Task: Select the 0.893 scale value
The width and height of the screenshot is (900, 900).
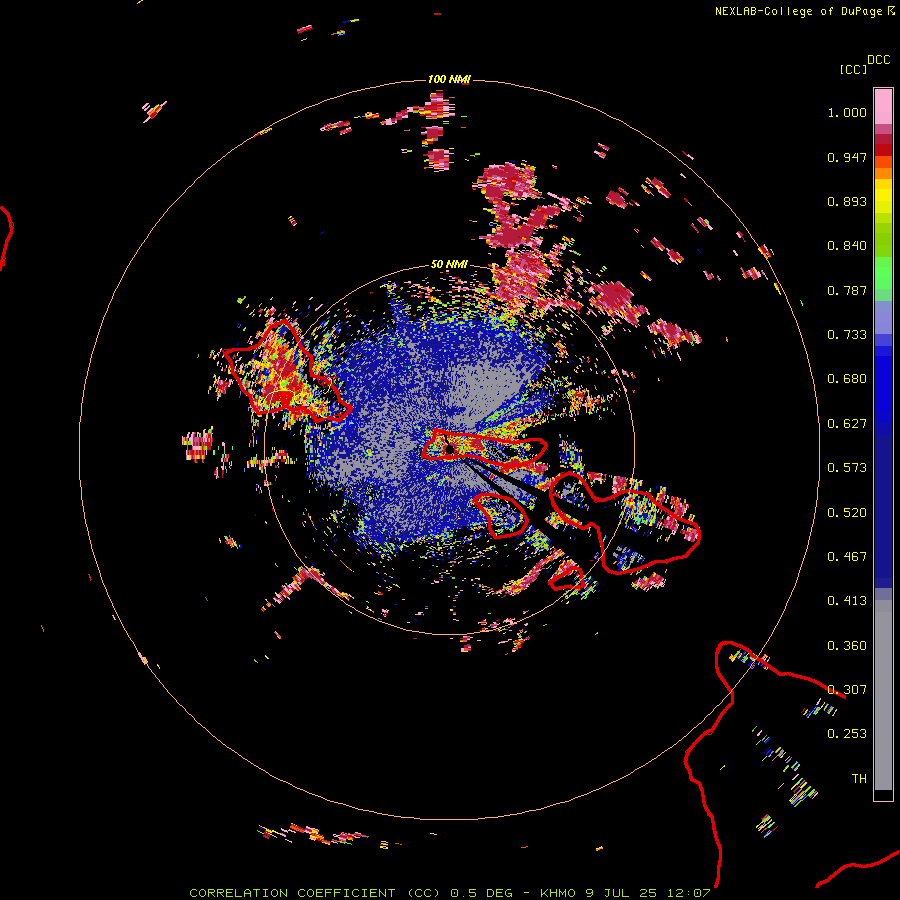Action: tap(847, 201)
